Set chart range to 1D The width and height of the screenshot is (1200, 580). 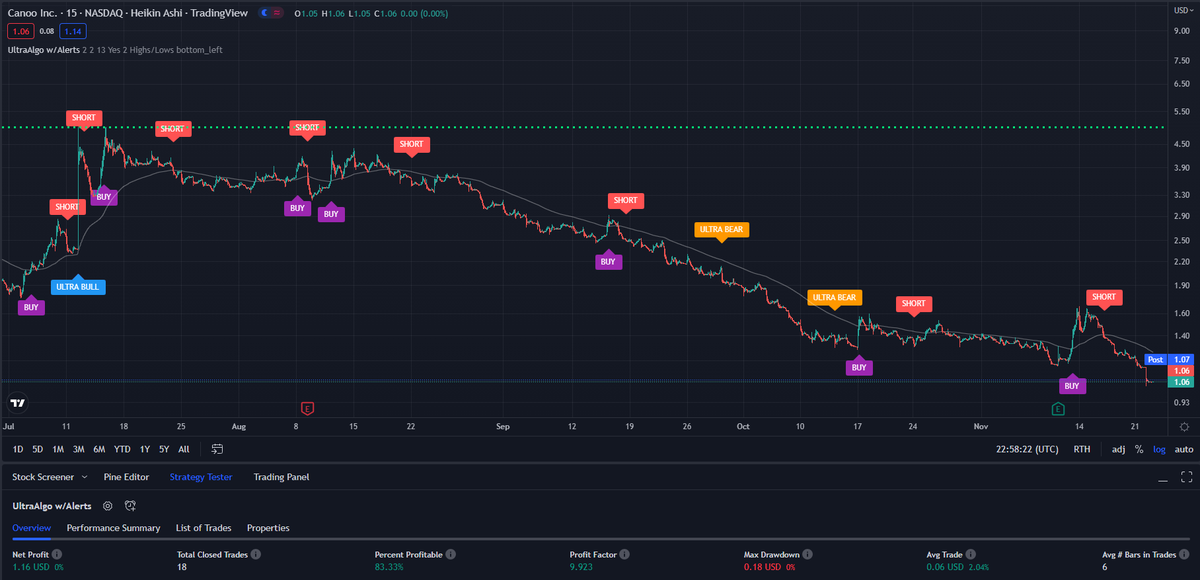coord(18,449)
